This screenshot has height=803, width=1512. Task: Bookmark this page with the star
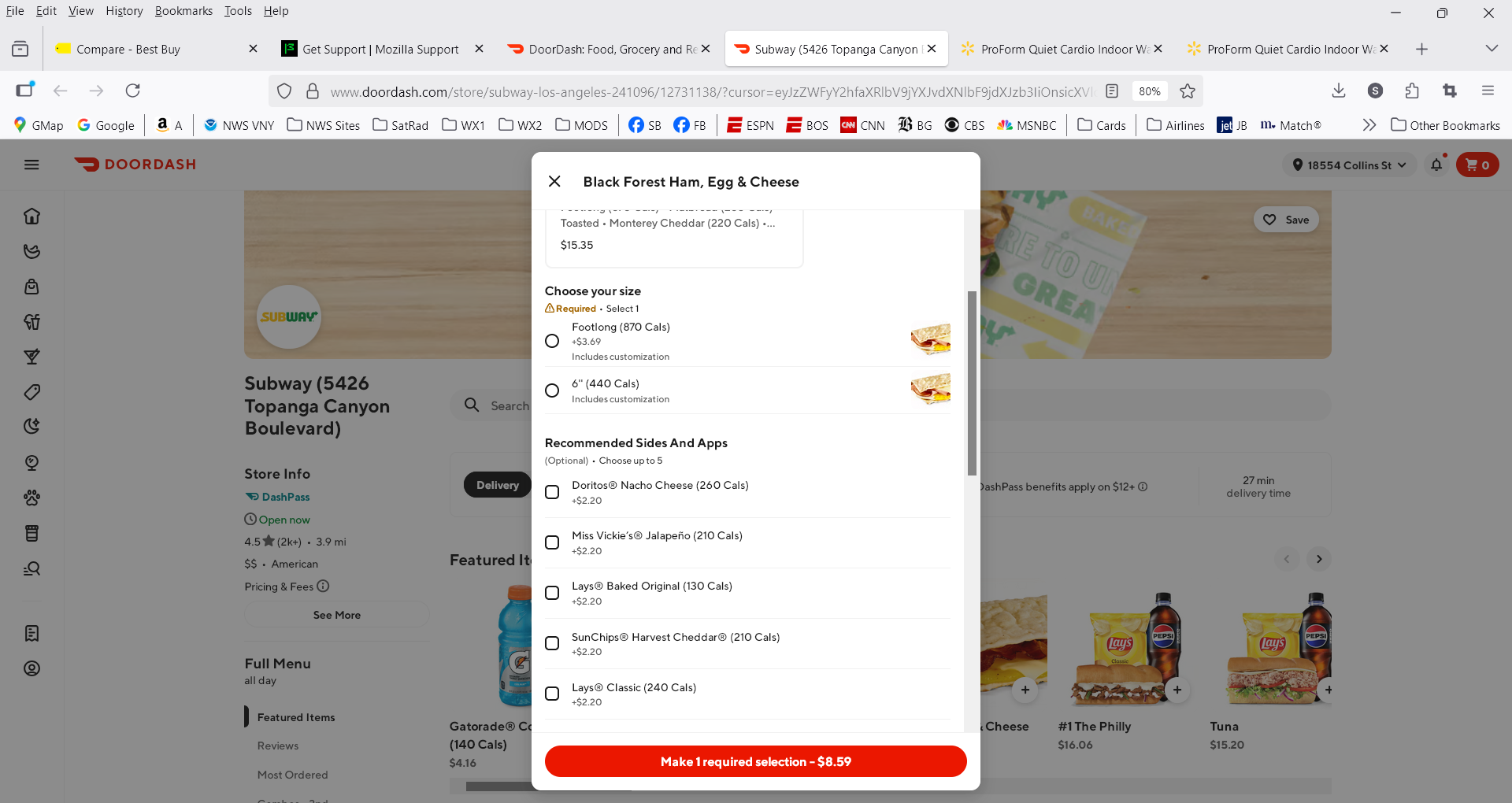coord(1188,91)
